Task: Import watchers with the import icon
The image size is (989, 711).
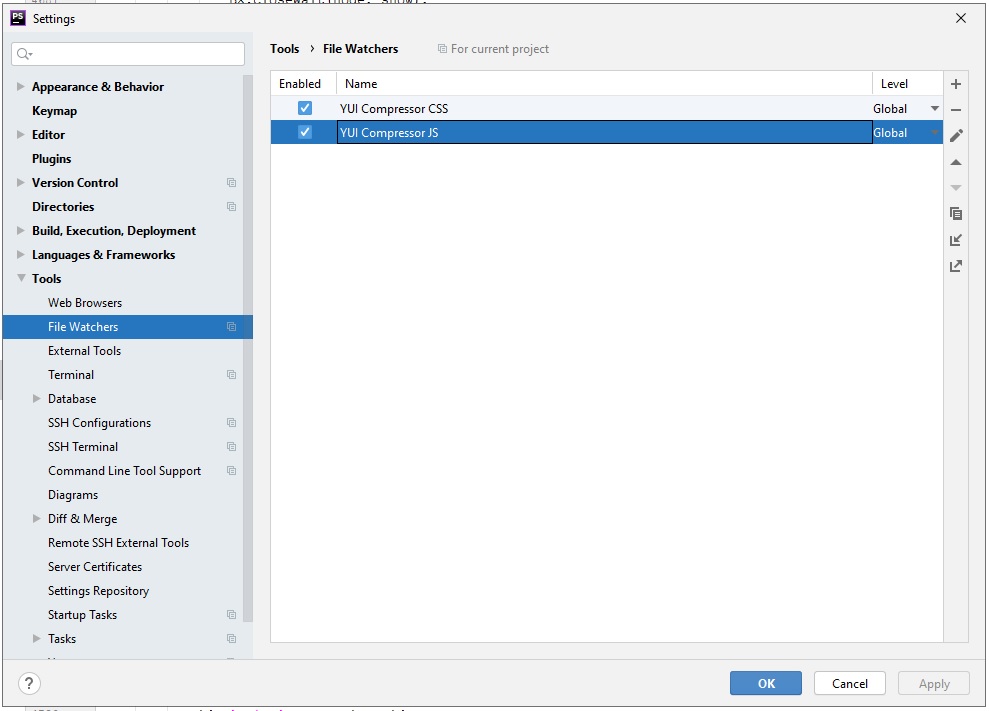Action: 956,240
